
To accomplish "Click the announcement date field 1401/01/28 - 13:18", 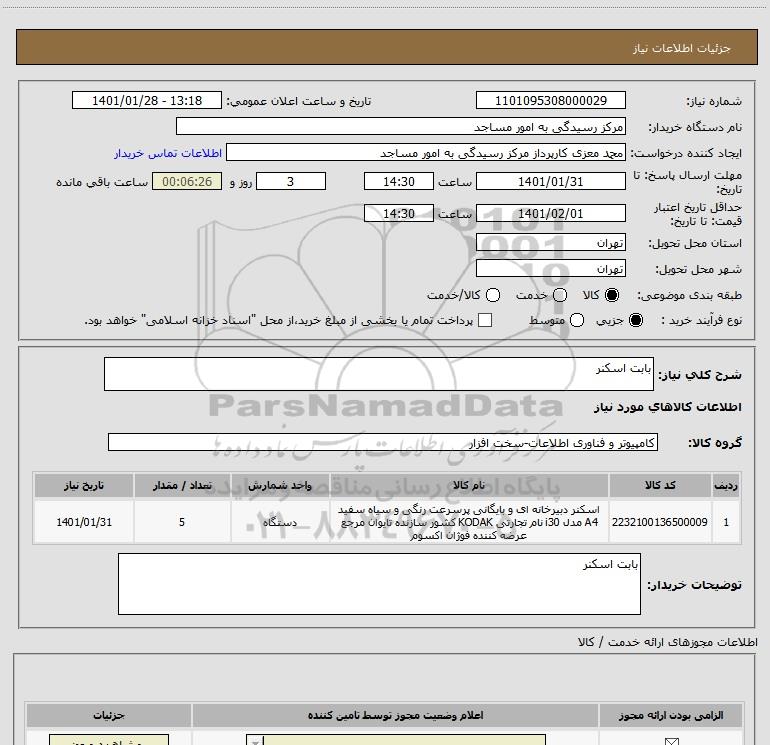I will tap(147, 101).
